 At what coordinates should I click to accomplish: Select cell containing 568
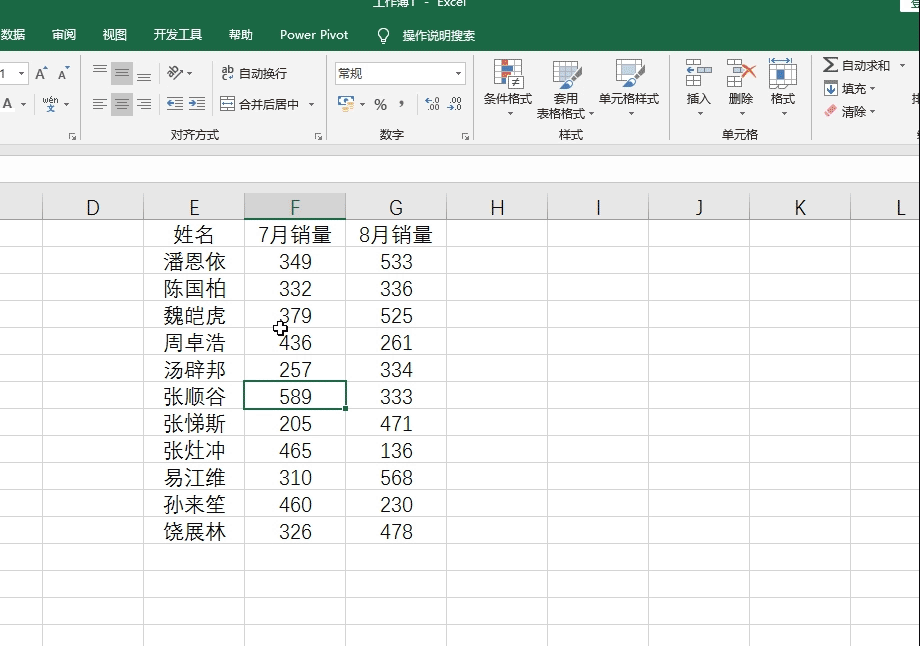(x=396, y=477)
